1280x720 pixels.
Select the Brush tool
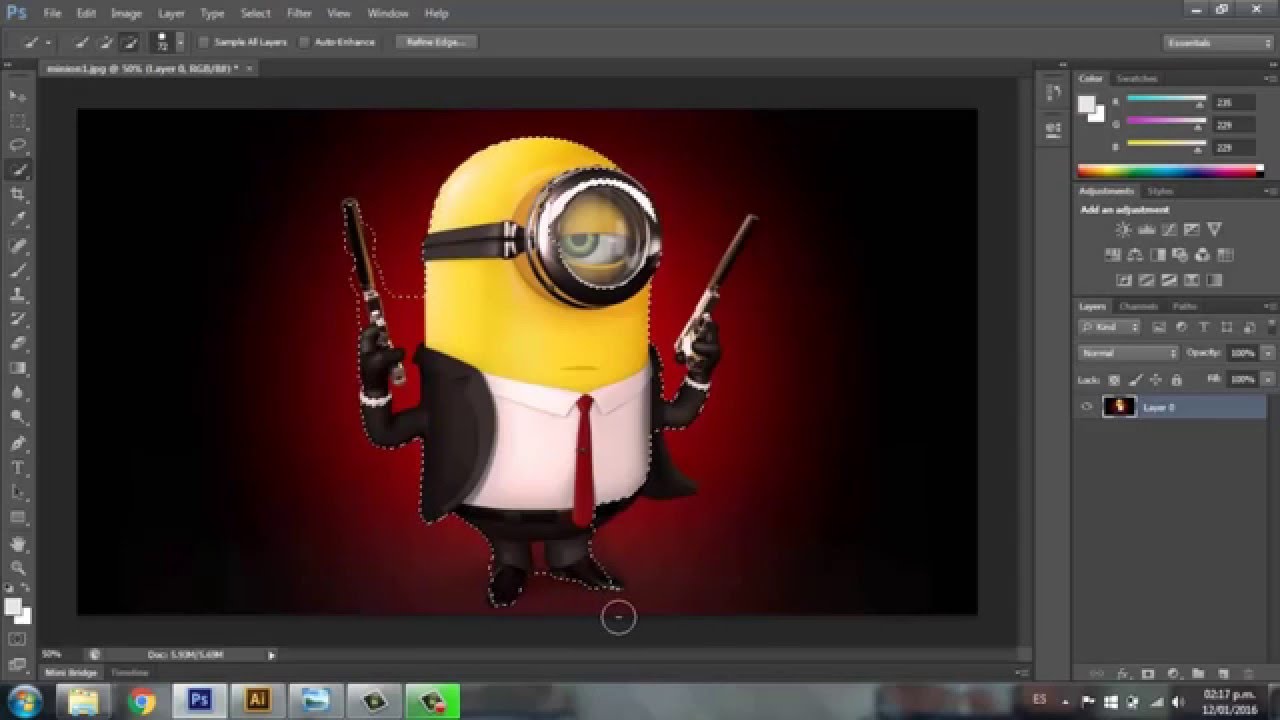tap(18, 270)
